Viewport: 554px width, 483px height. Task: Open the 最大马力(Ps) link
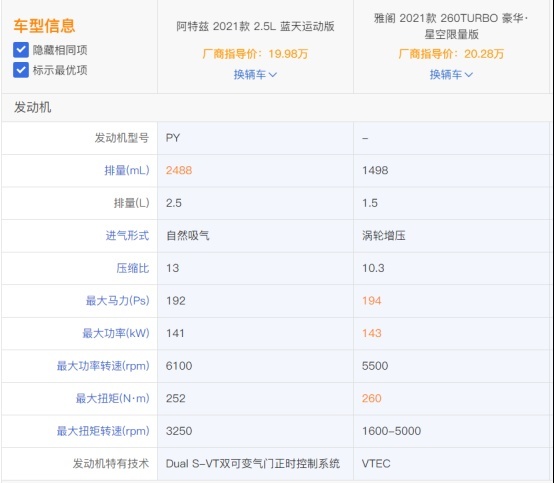(x=117, y=301)
